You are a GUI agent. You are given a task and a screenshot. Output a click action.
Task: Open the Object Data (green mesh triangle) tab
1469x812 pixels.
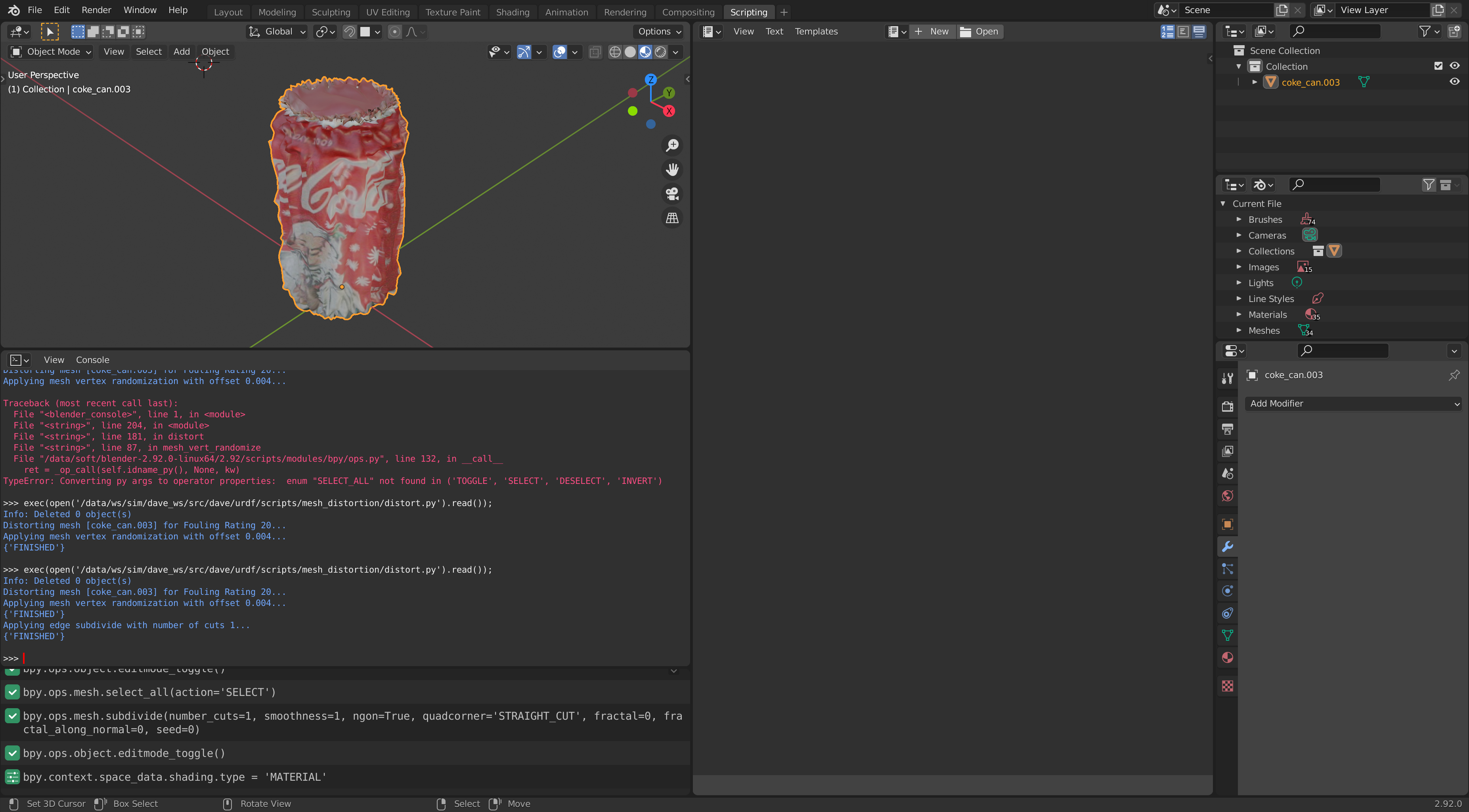(x=1227, y=635)
